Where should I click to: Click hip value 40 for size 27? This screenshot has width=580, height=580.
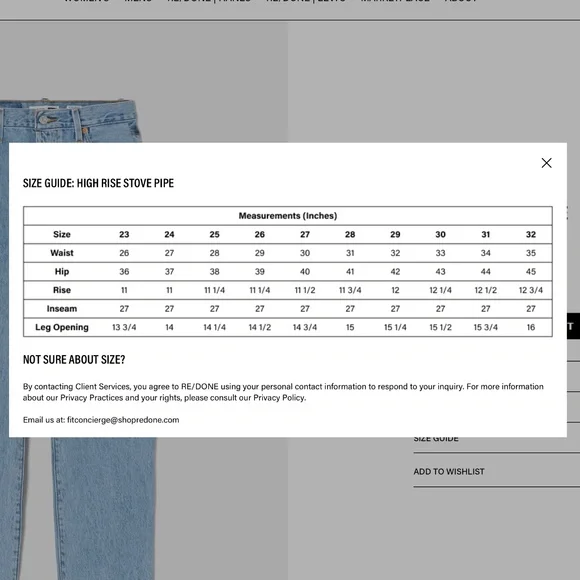[x=305, y=271]
